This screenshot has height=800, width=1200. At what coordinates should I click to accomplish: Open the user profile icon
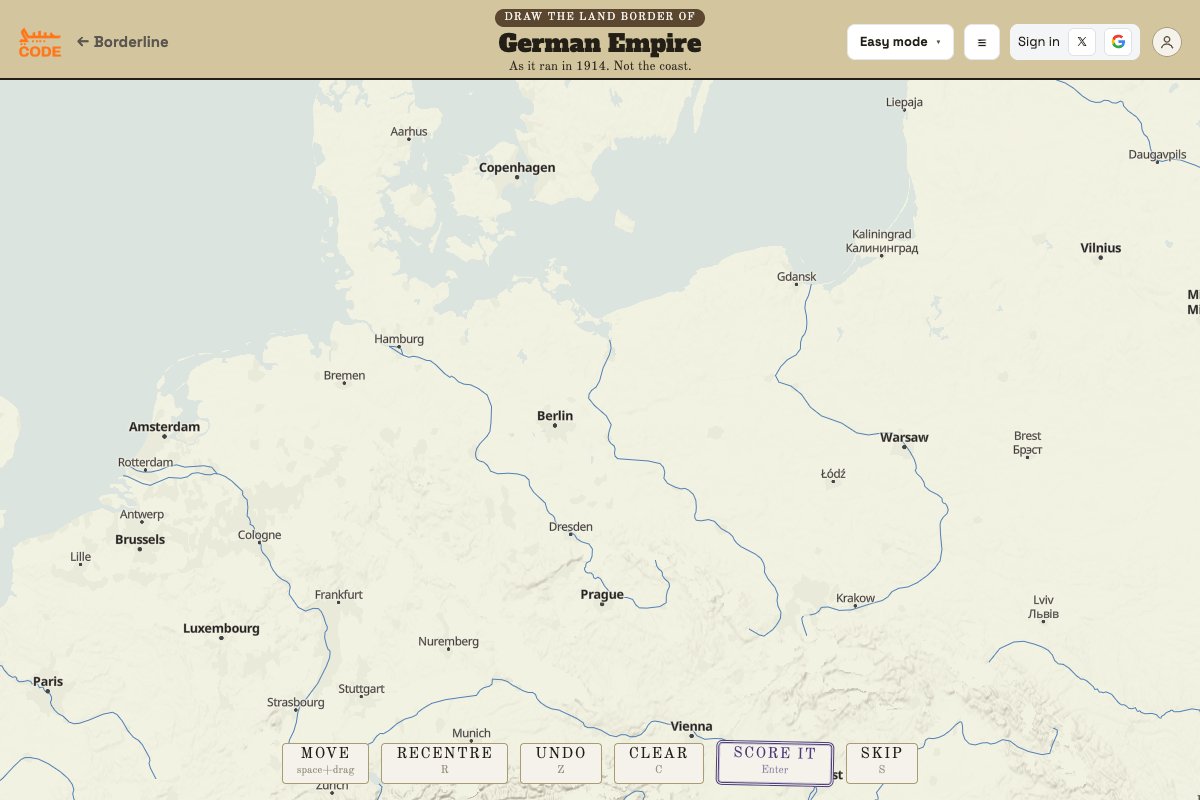point(1167,42)
